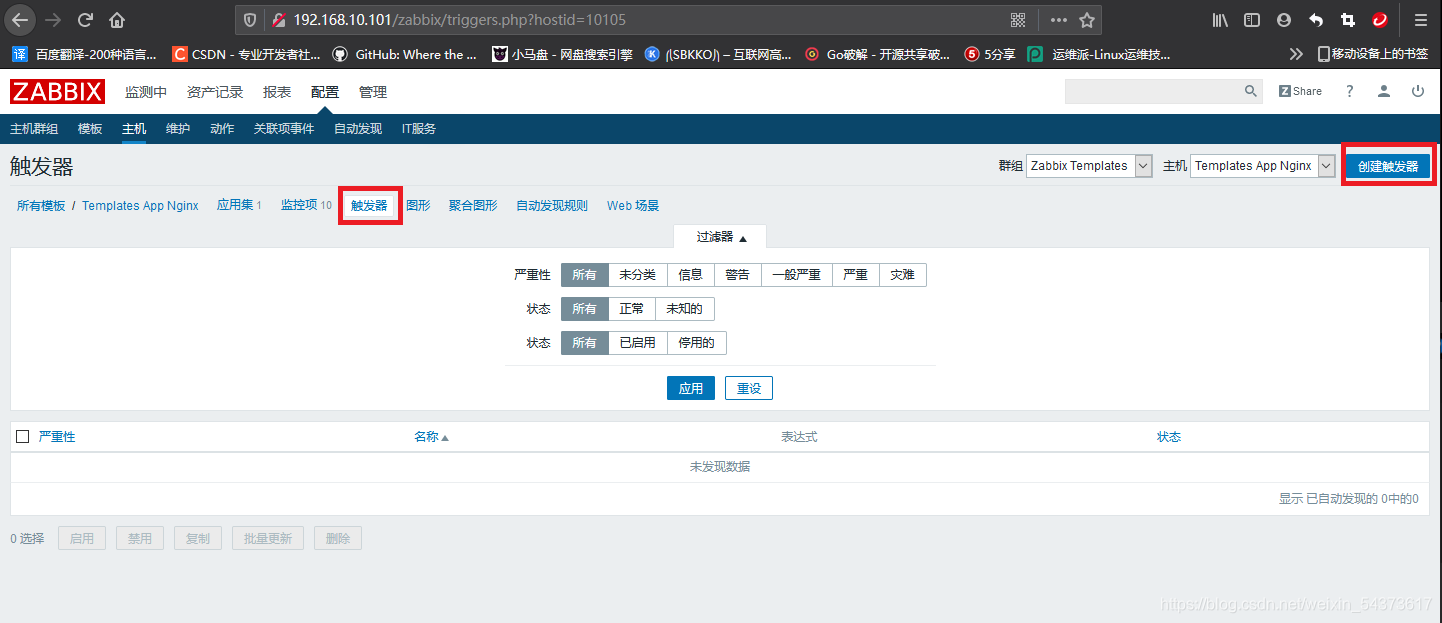
Task: Open the 所有模板 breadcrumb link
Action: [41, 206]
